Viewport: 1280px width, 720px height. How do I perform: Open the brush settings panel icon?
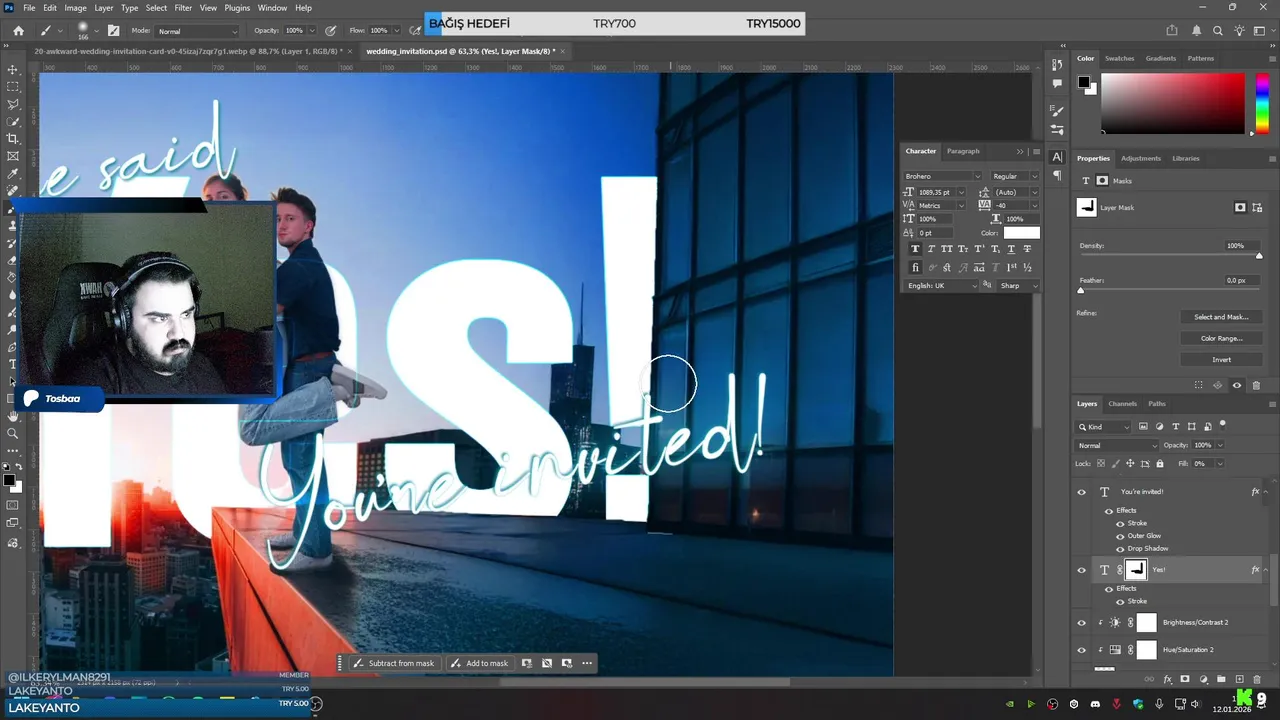(x=113, y=31)
